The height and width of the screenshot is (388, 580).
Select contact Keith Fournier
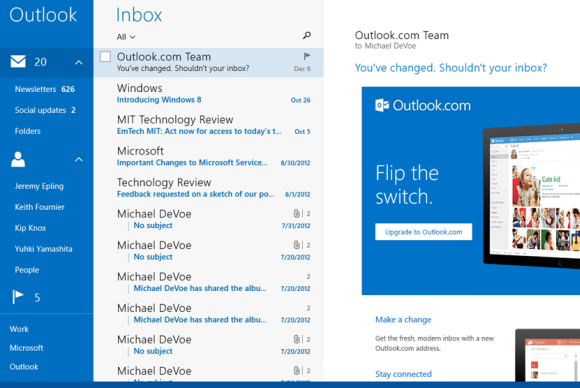[x=40, y=207]
